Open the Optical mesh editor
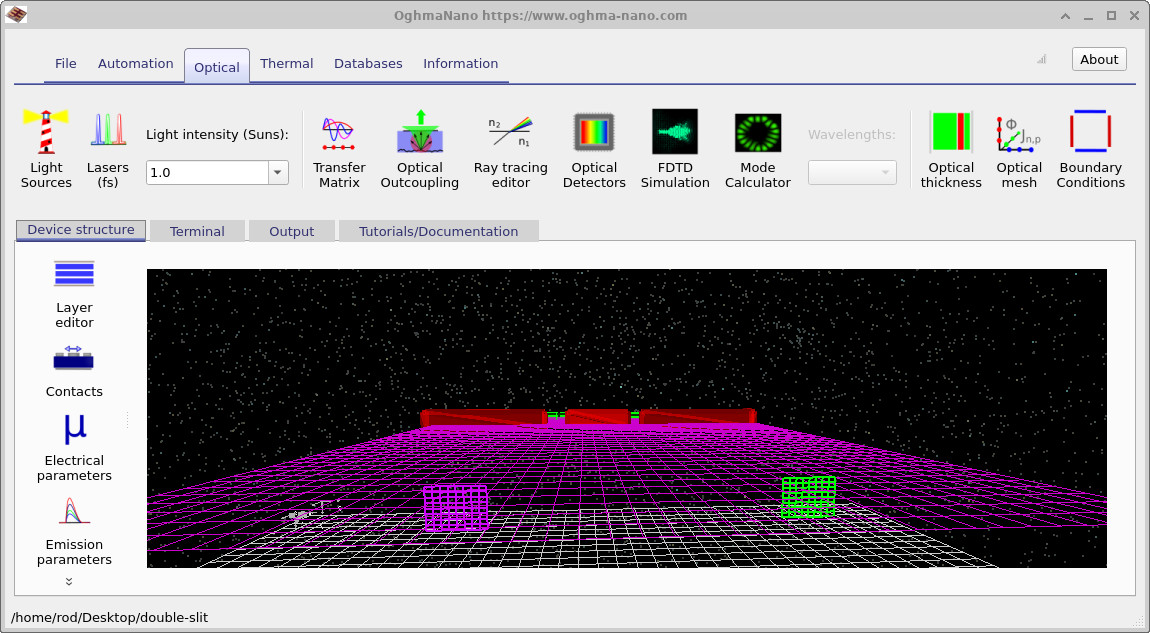Viewport: 1150px width, 633px height. coord(1019,145)
